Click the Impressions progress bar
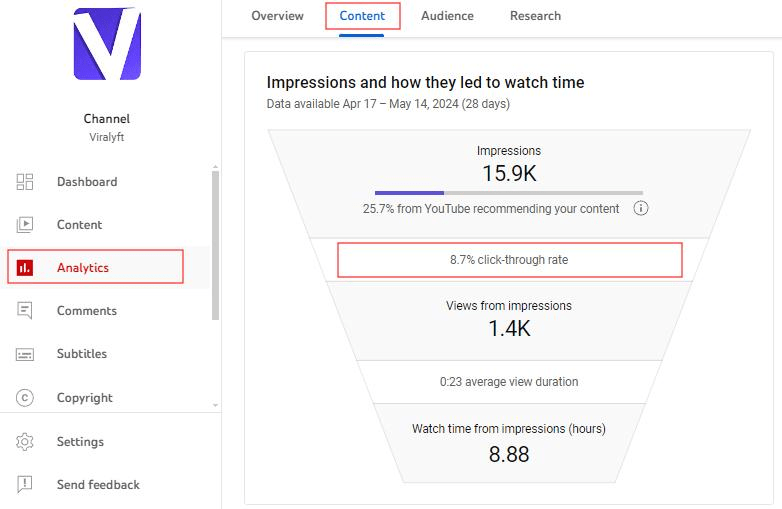Viewport: 782px width, 509px height. click(508, 192)
